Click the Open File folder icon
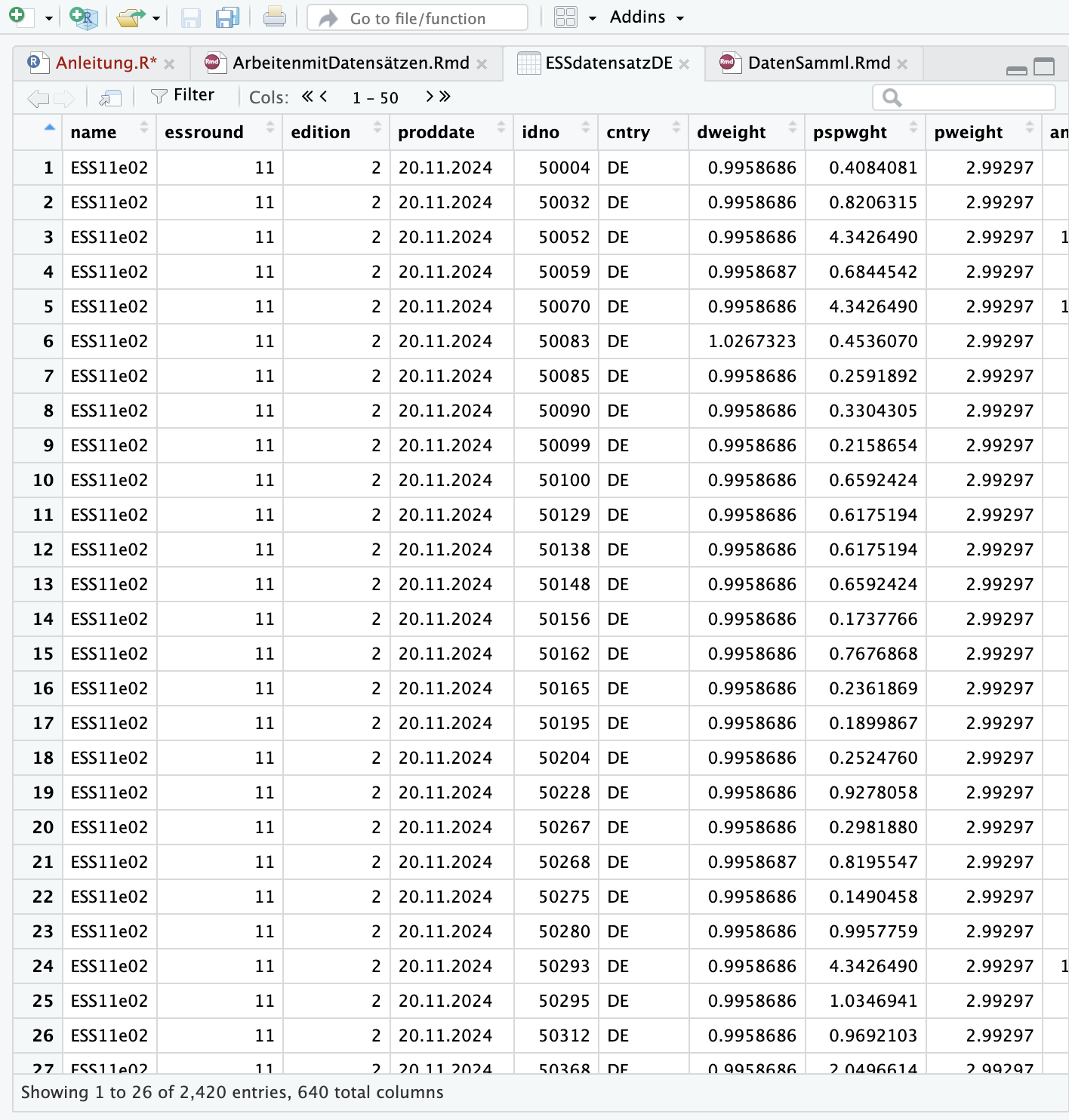Image resolution: width=1069 pixels, height=1120 pixels. click(x=131, y=17)
